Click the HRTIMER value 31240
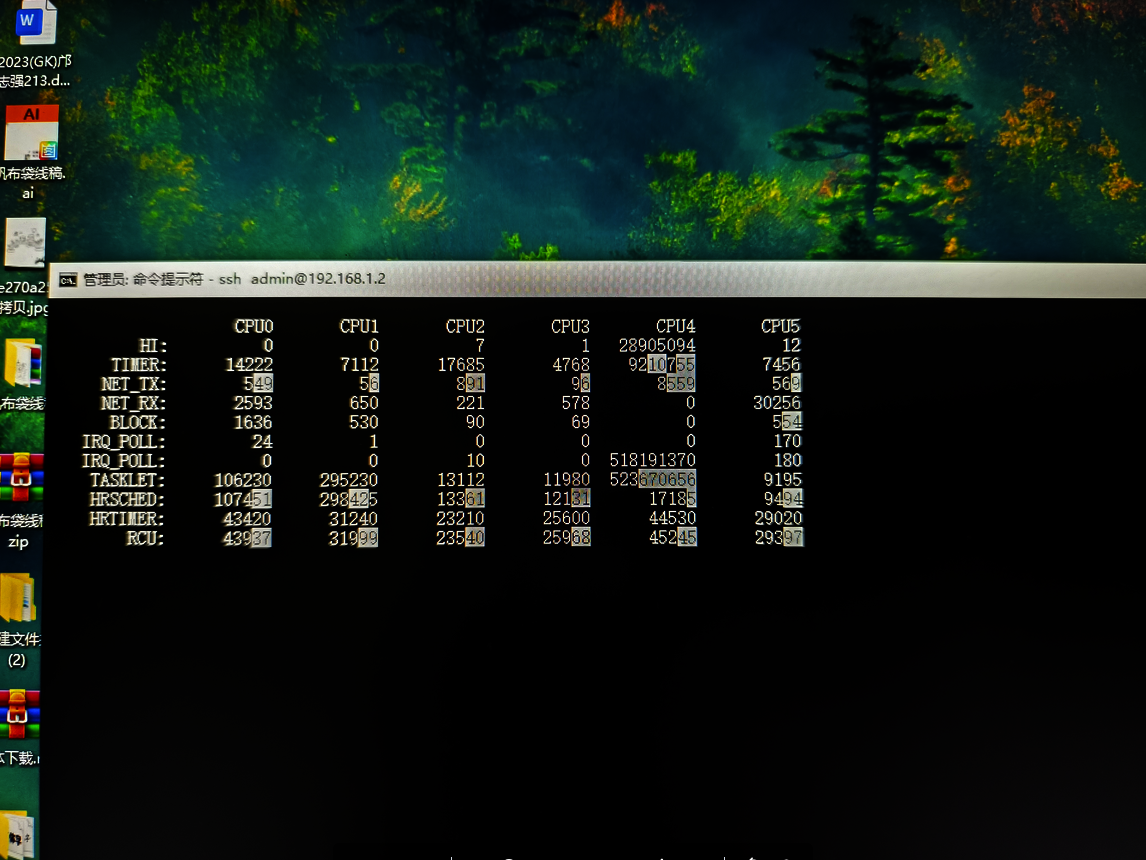The height and width of the screenshot is (860, 1146). [353, 519]
